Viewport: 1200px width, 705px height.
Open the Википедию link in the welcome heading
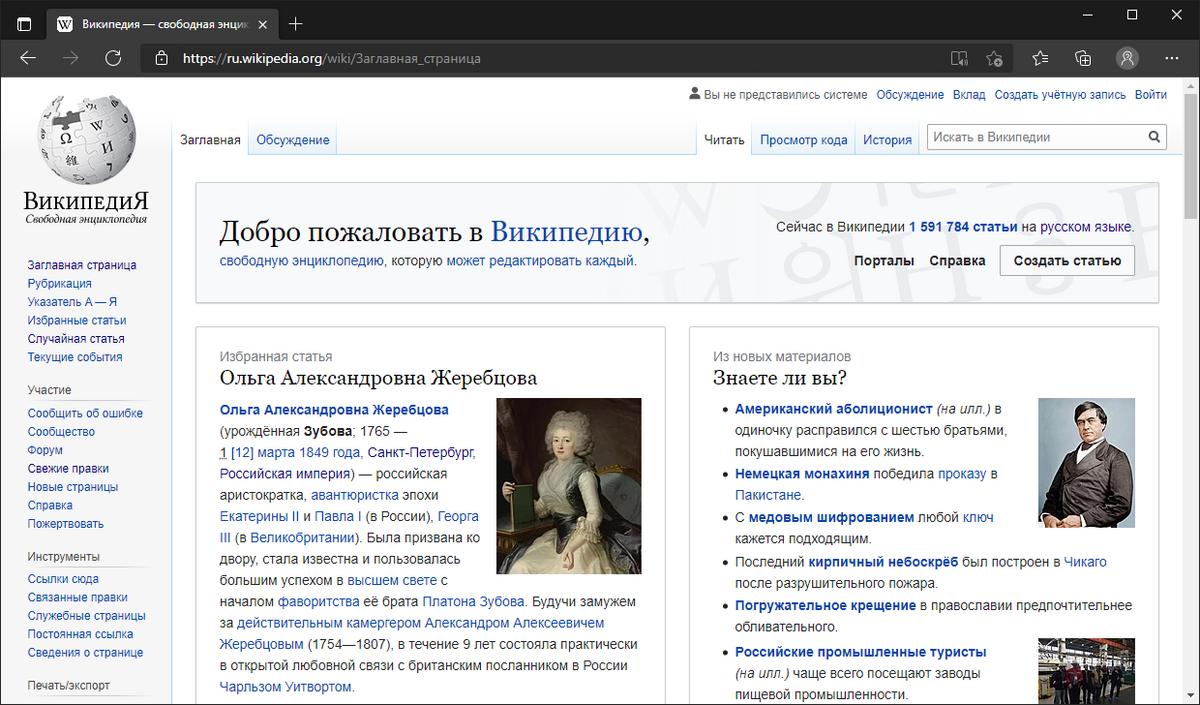pyautogui.click(x=565, y=233)
